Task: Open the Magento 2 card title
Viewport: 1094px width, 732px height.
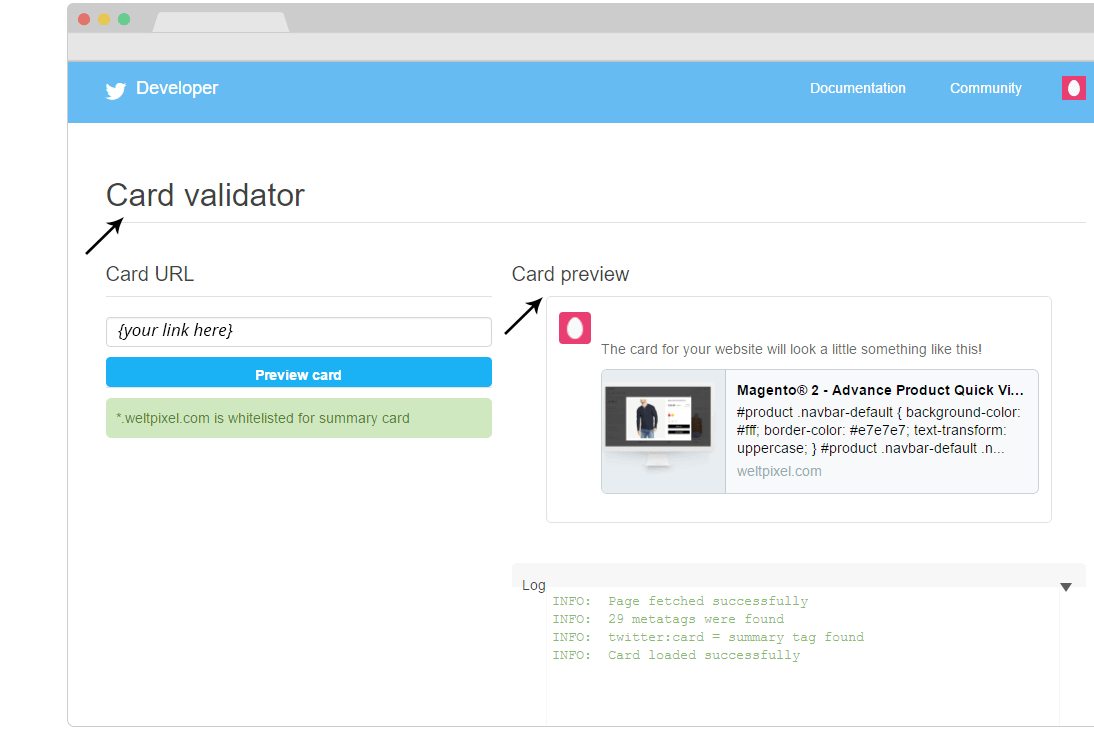Action: pos(880,390)
